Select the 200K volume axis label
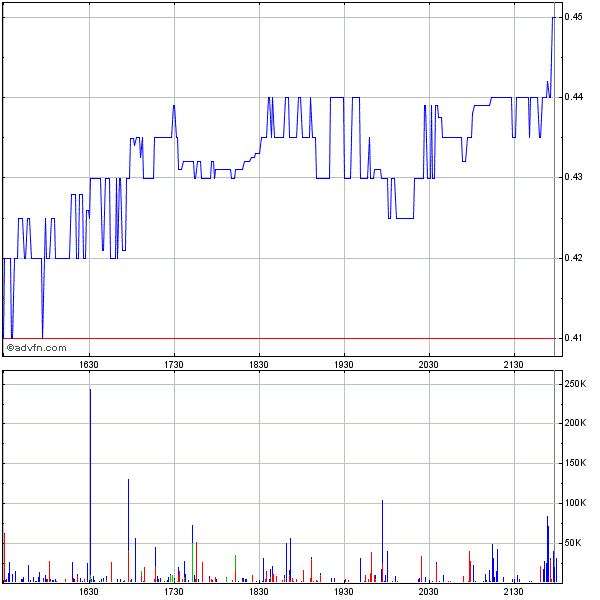 tap(575, 423)
